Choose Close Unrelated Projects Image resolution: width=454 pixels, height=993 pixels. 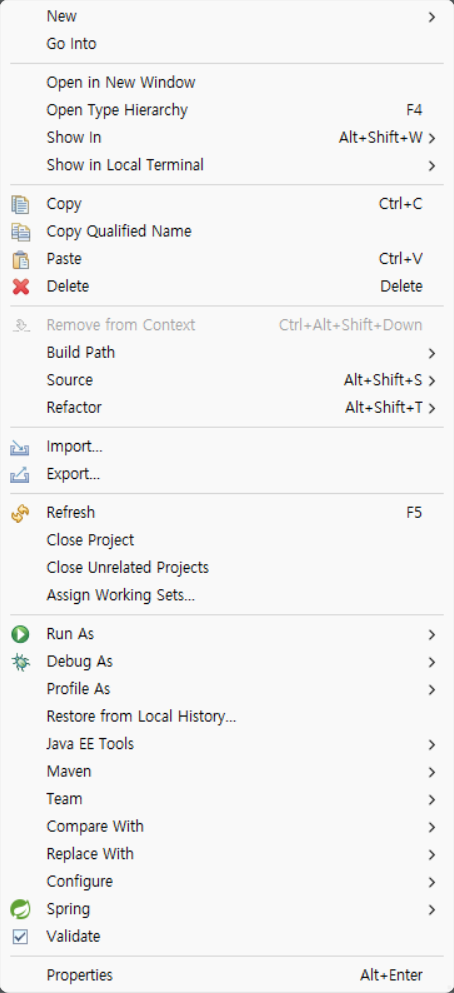point(227,567)
